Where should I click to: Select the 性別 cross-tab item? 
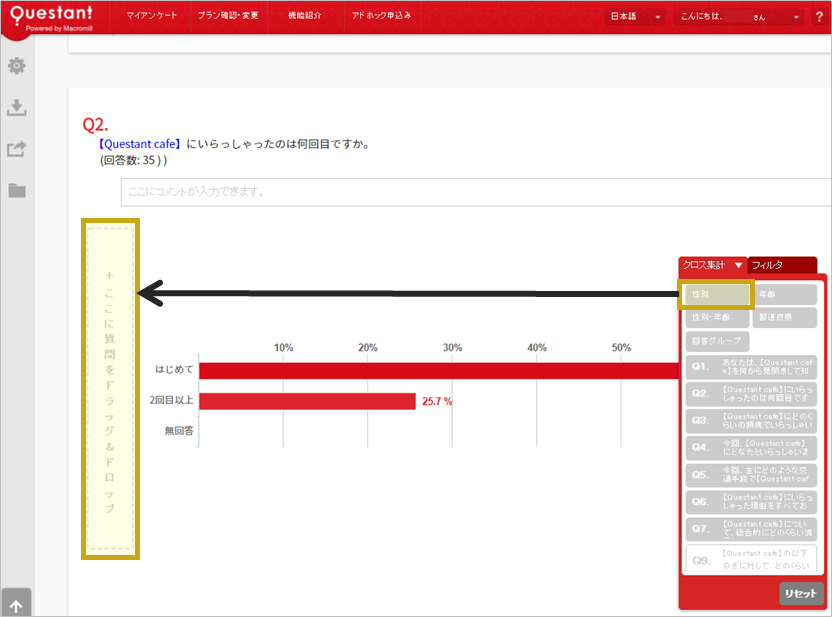[x=716, y=294]
